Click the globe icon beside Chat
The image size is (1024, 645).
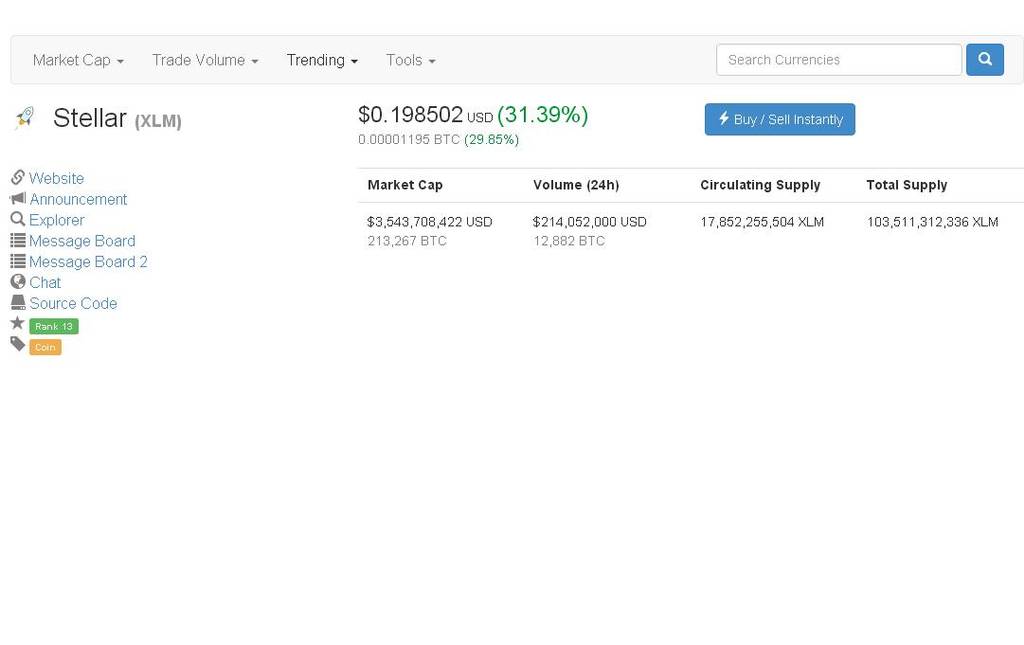click(18, 282)
